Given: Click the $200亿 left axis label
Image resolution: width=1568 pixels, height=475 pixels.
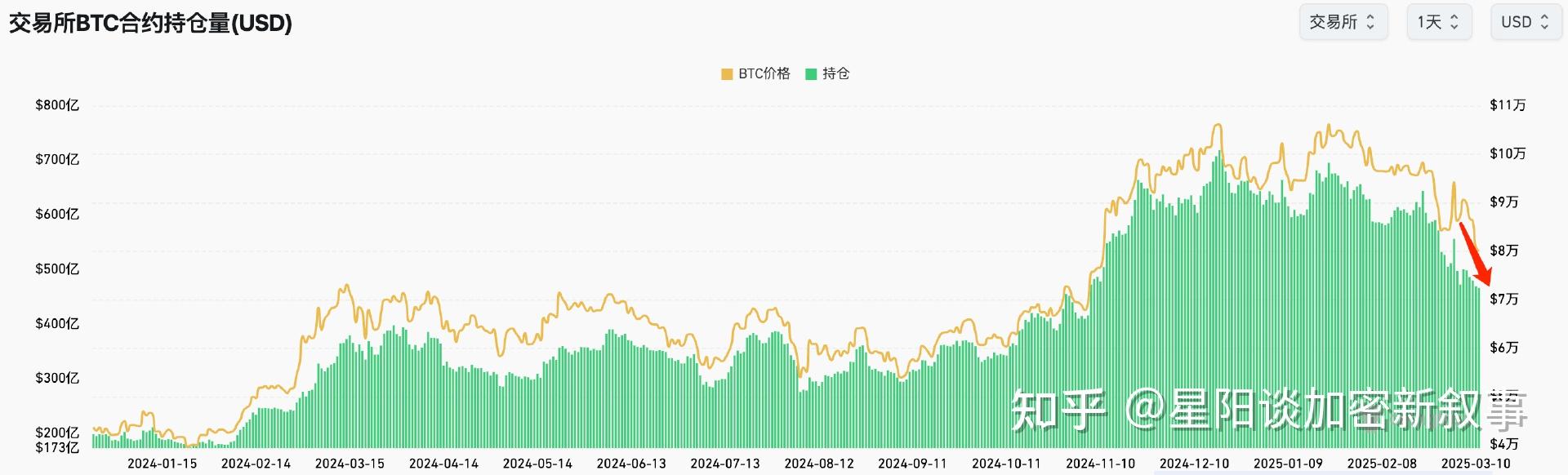Looking at the screenshot, I should (57, 433).
